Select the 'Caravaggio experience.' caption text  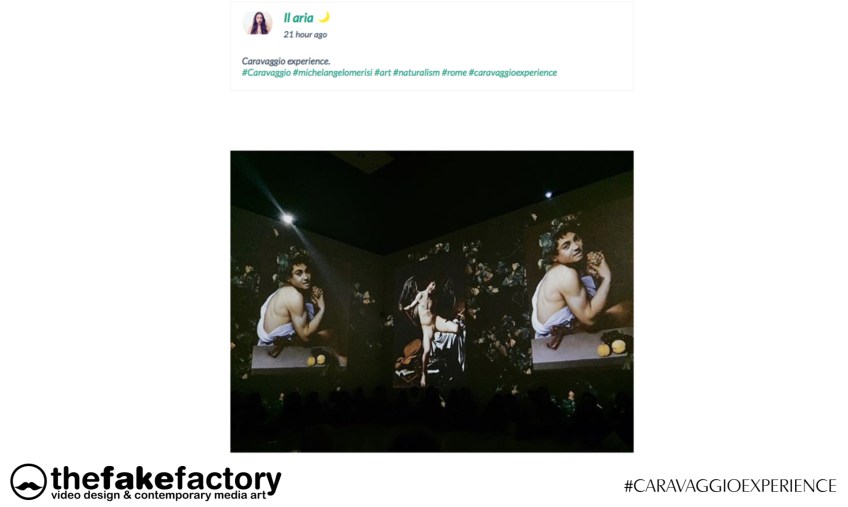(286, 61)
